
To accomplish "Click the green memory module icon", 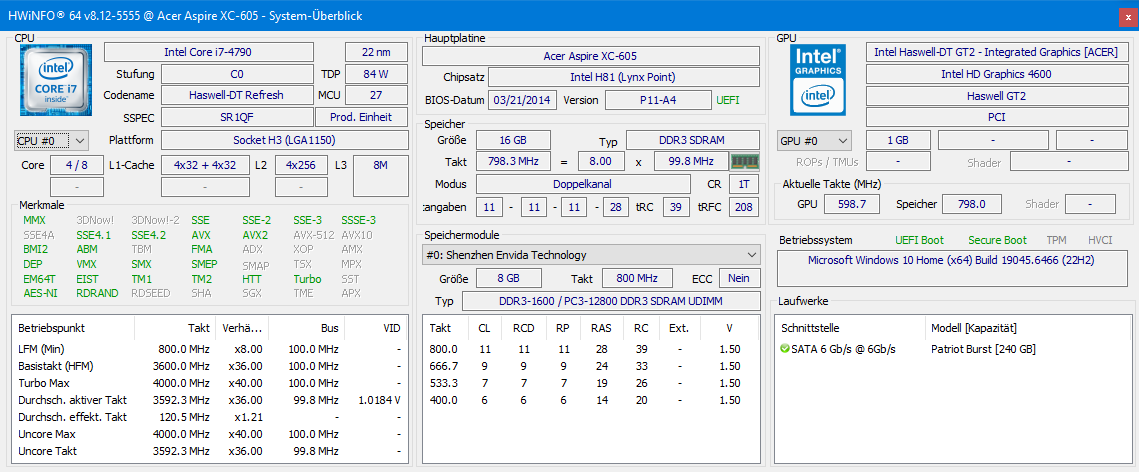I will coord(745,161).
